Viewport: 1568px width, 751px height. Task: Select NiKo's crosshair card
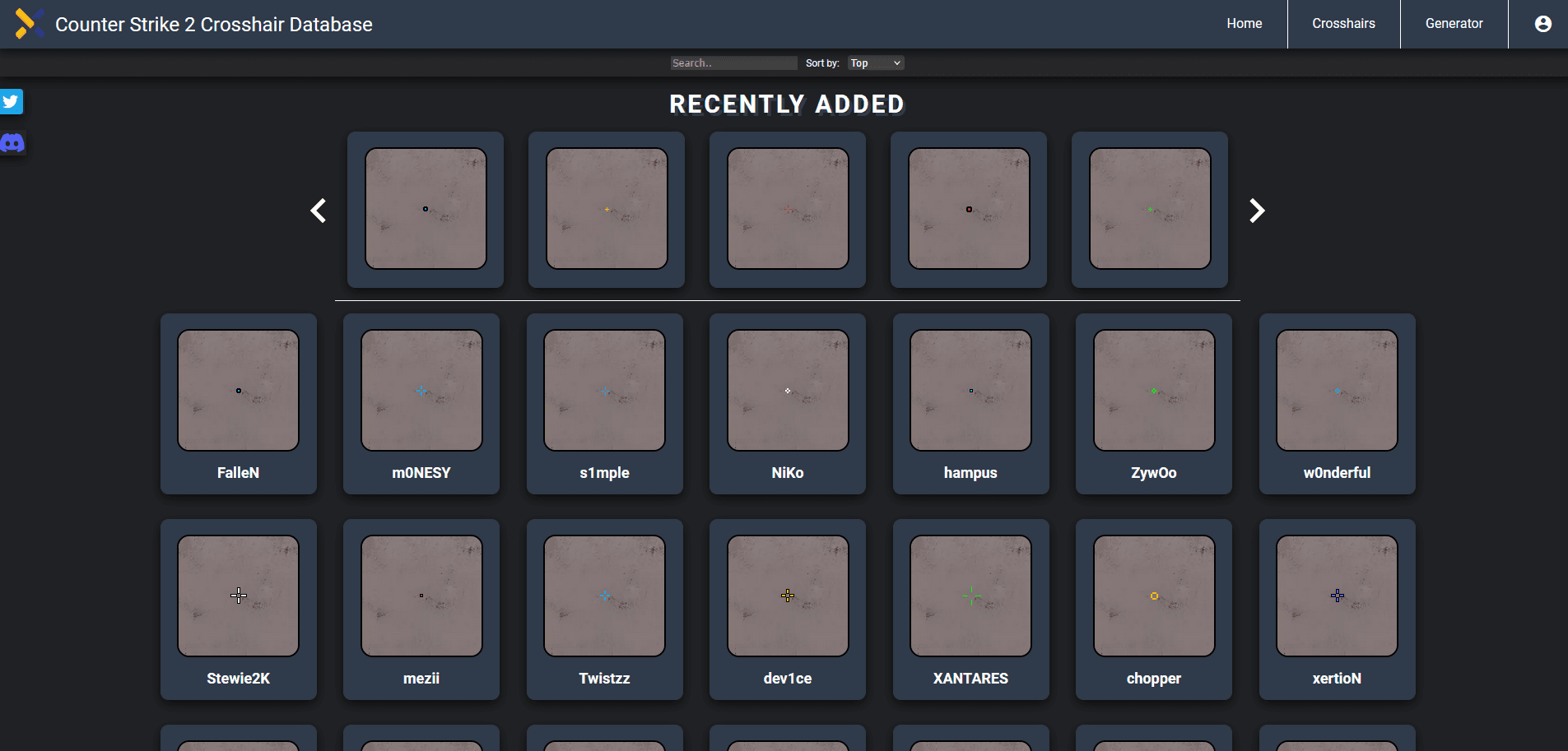click(788, 404)
